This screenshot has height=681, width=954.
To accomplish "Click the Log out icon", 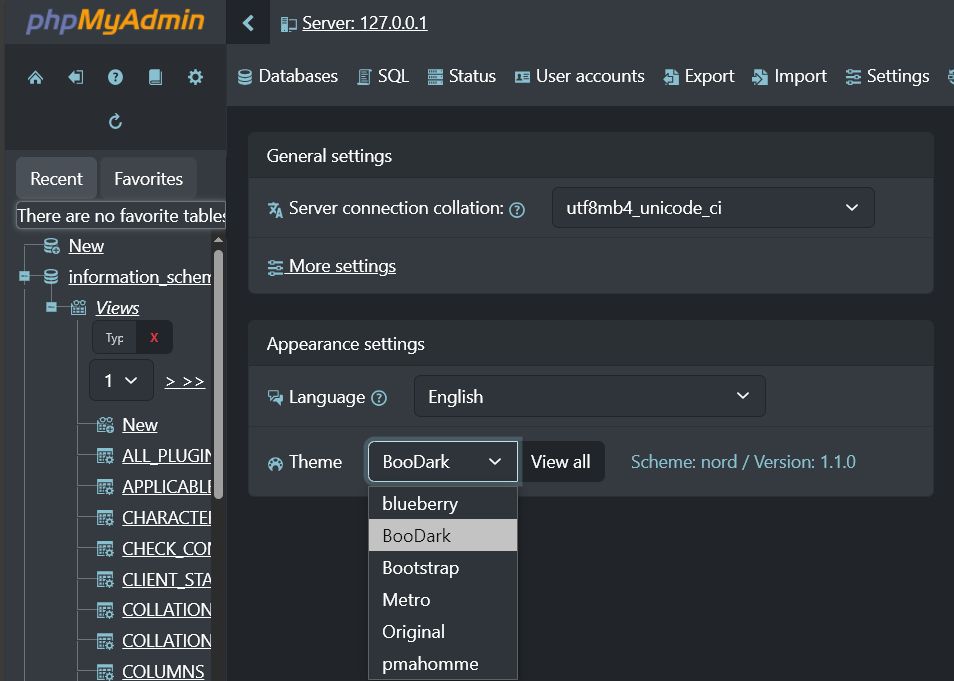I will (75, 77).
